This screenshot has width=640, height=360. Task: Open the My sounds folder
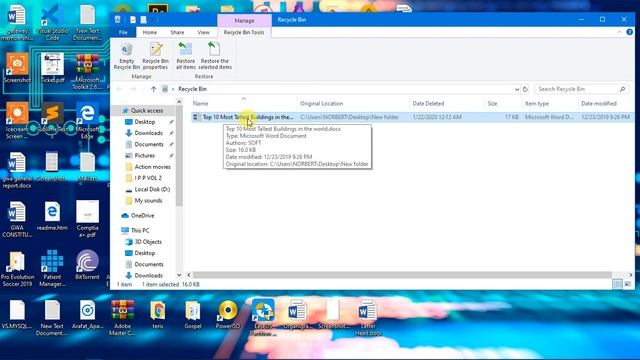pyautogui.click(x=148, y=201)
